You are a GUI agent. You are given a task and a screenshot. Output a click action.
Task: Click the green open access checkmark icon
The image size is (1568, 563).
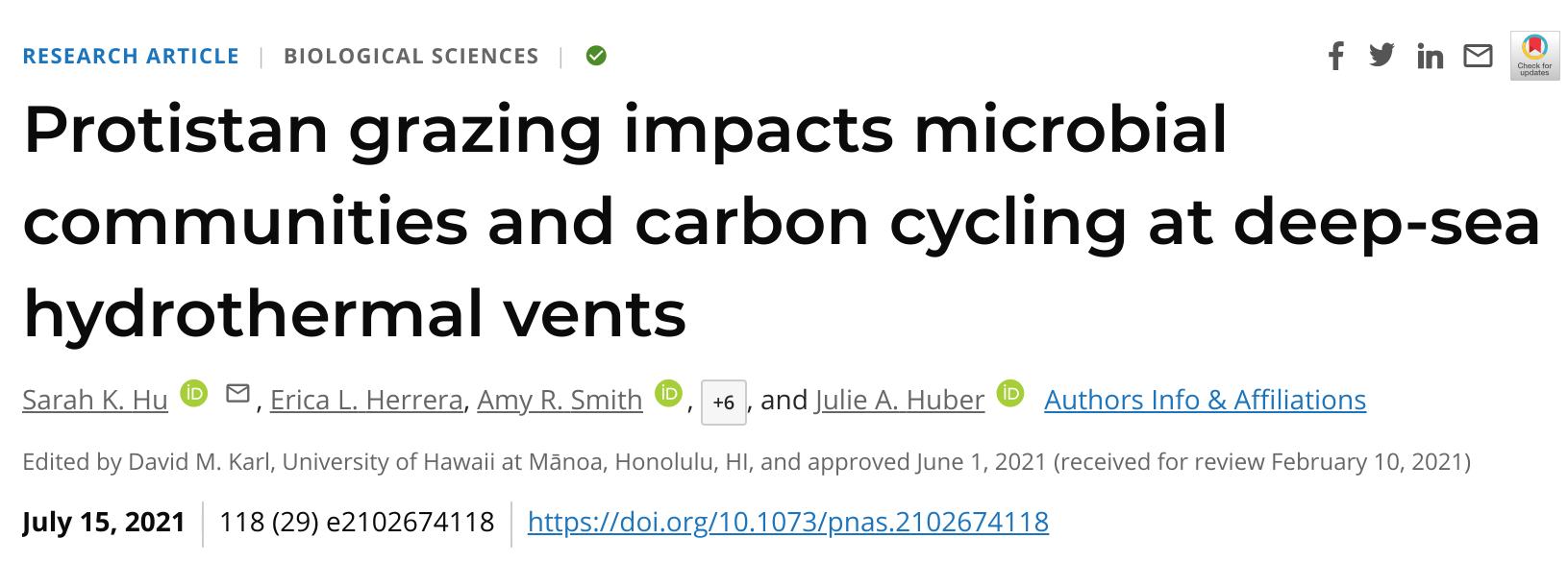[596, 56]
